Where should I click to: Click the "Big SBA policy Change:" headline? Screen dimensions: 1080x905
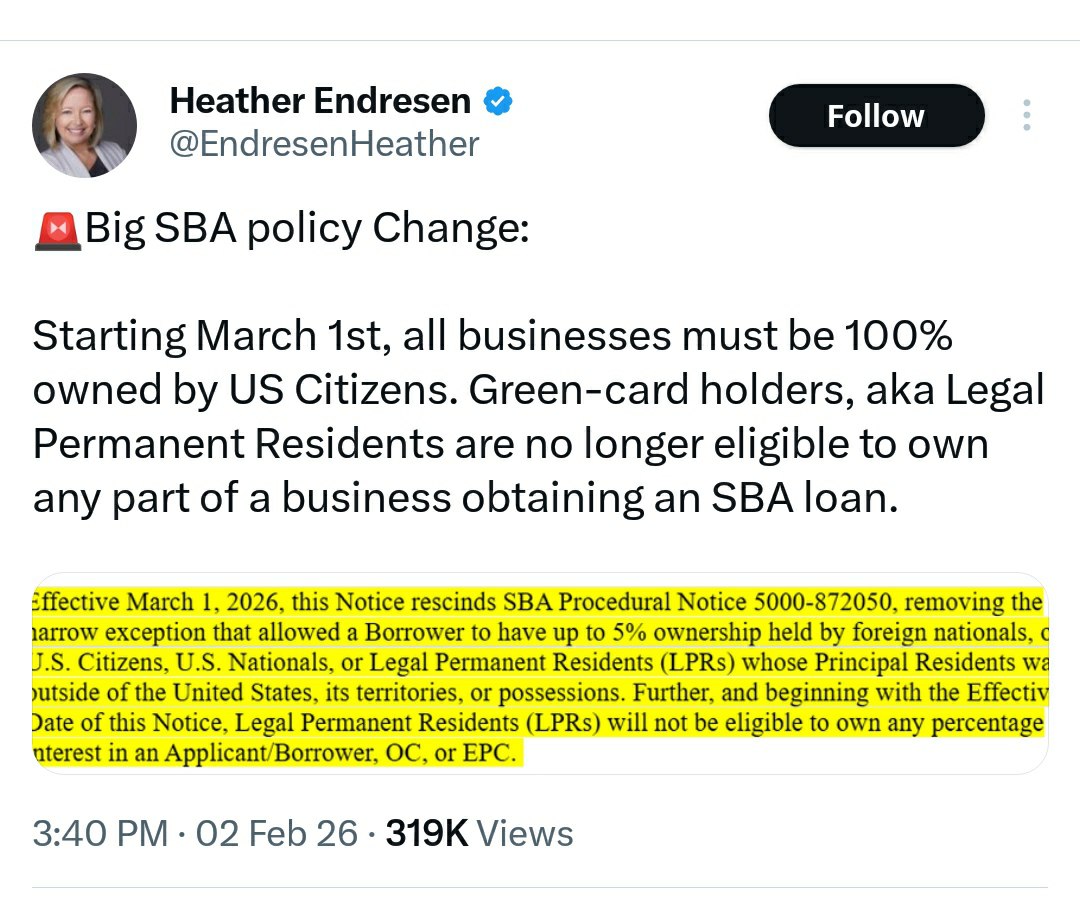tap(306, 230)
